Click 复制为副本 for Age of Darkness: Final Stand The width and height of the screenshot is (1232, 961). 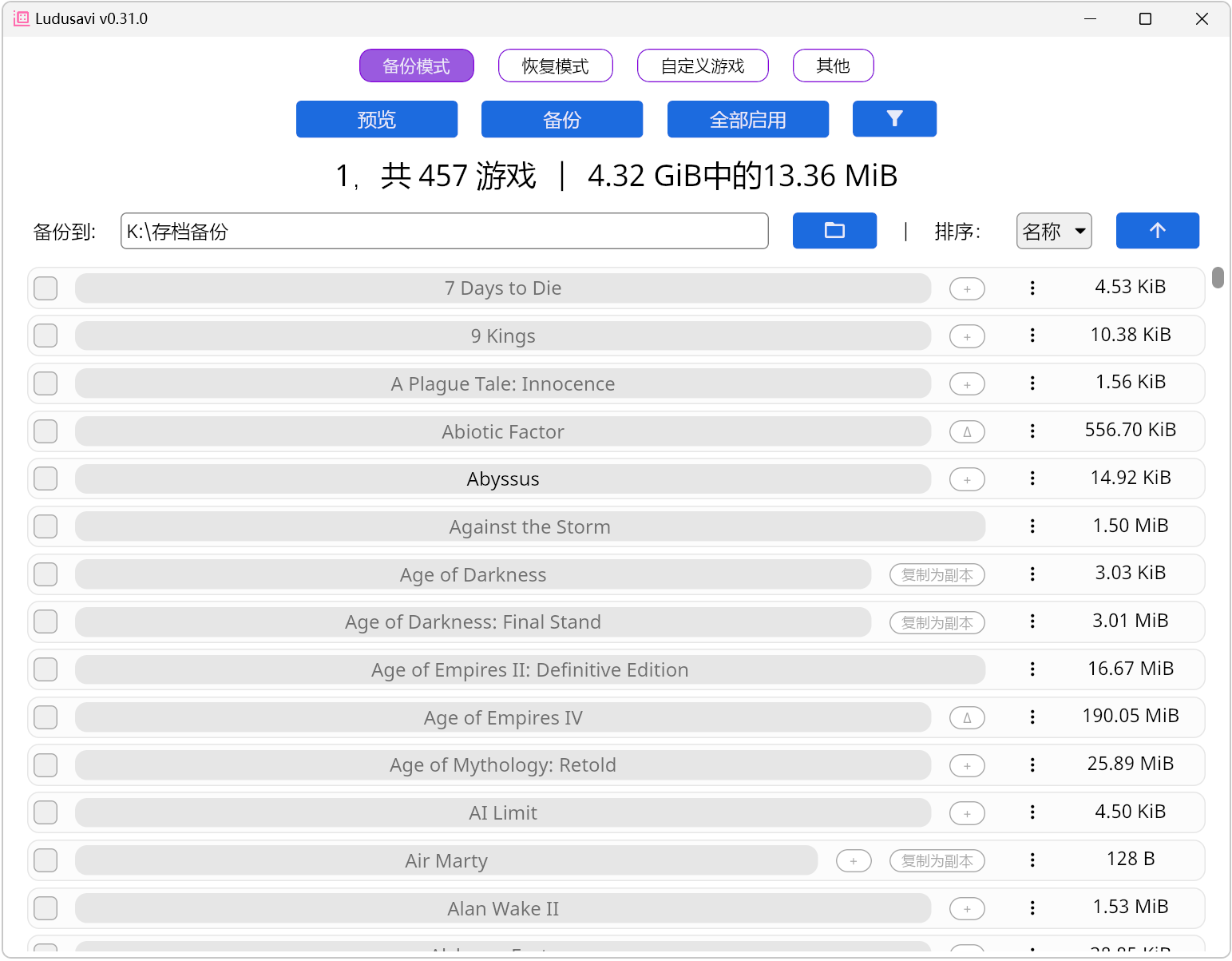937,623
